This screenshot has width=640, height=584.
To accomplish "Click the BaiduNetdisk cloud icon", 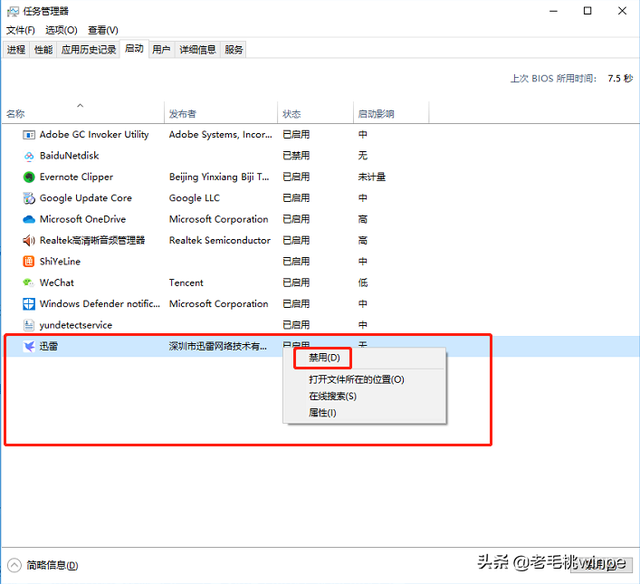I will pos(29,156).
